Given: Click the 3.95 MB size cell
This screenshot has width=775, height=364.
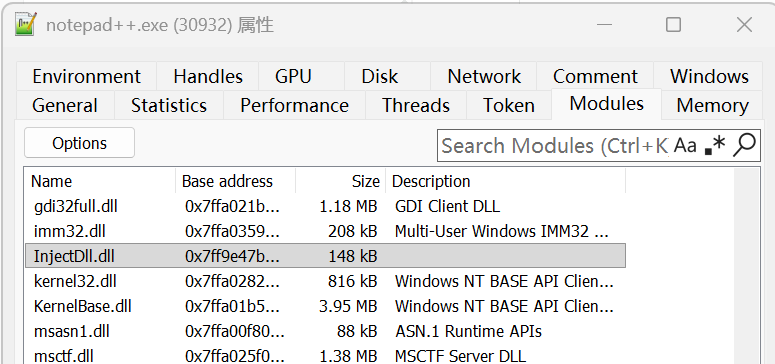Looking at the screenshot, I should [x=348, y=306].
